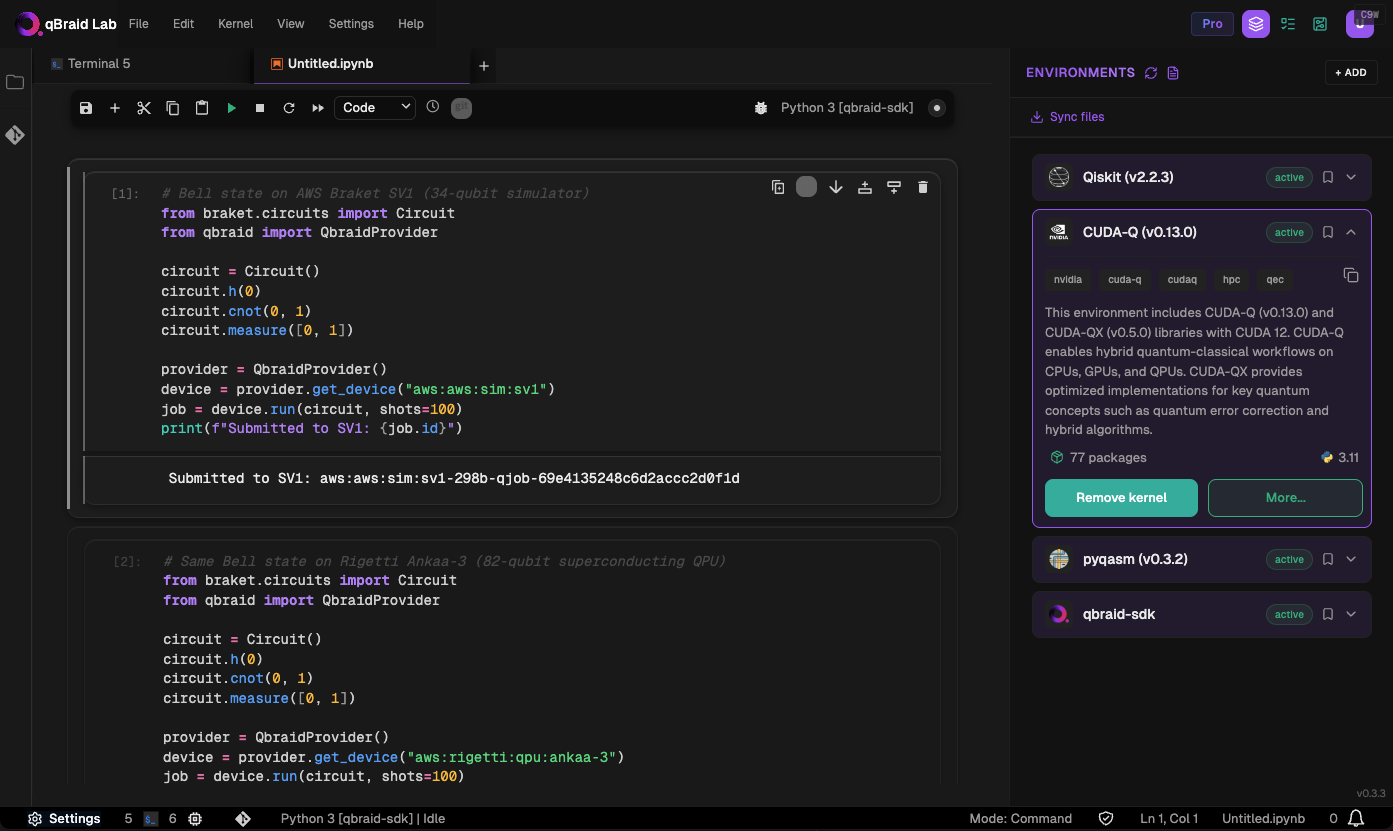The width and height of the screenshot is (1393, 831).
Task: Expand the pyqasm (v0.3.2) environment
Action: [x=1351, y=559]
